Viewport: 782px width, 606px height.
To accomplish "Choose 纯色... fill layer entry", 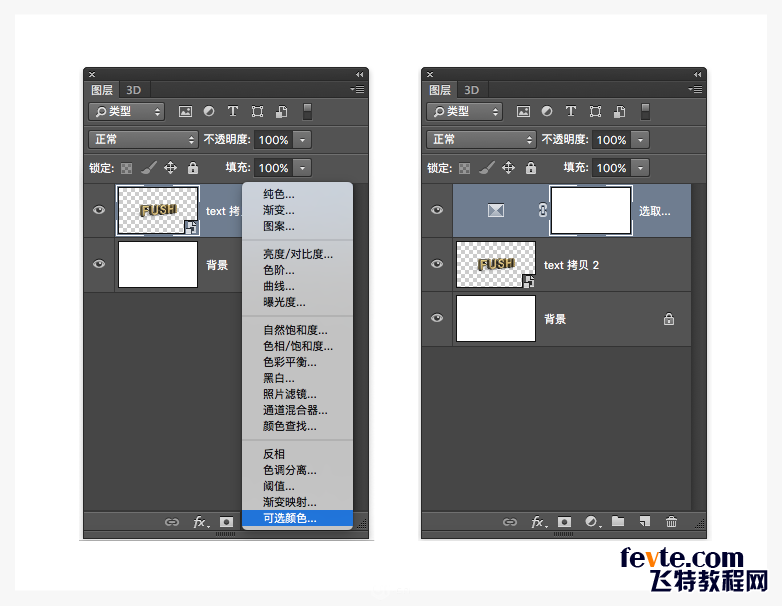I will [x=297, y=195].
